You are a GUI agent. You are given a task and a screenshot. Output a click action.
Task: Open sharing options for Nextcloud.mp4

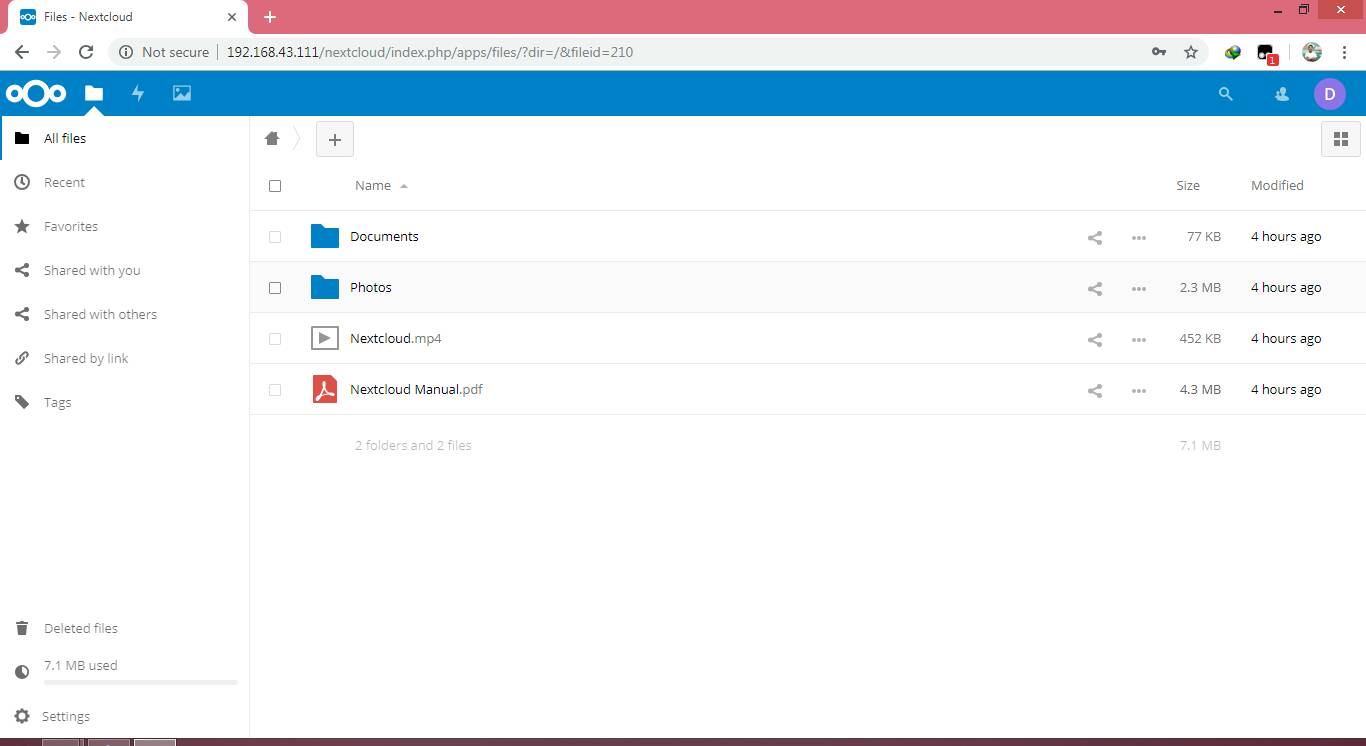[1094, 338]
